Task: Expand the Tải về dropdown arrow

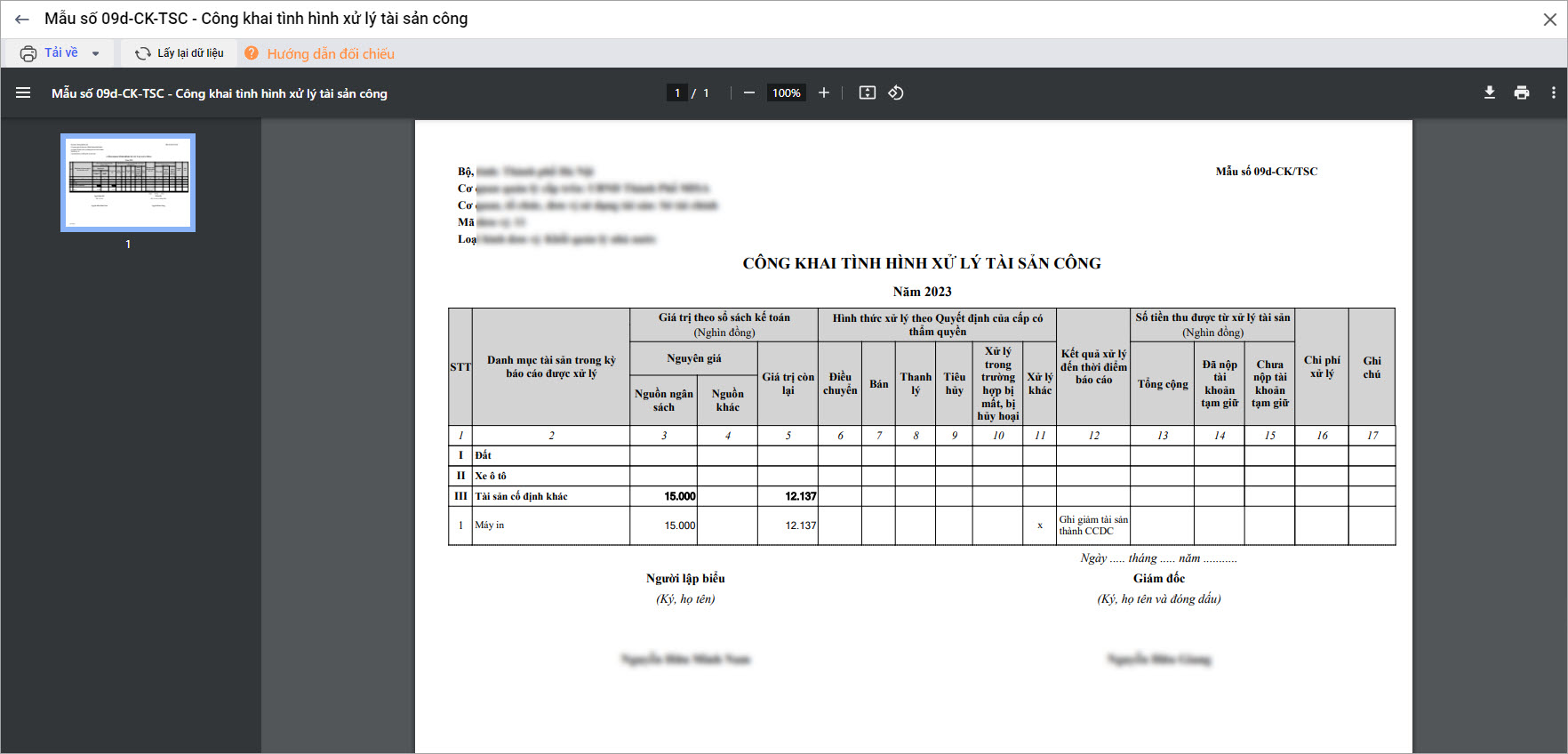Action: pos(96,53)
